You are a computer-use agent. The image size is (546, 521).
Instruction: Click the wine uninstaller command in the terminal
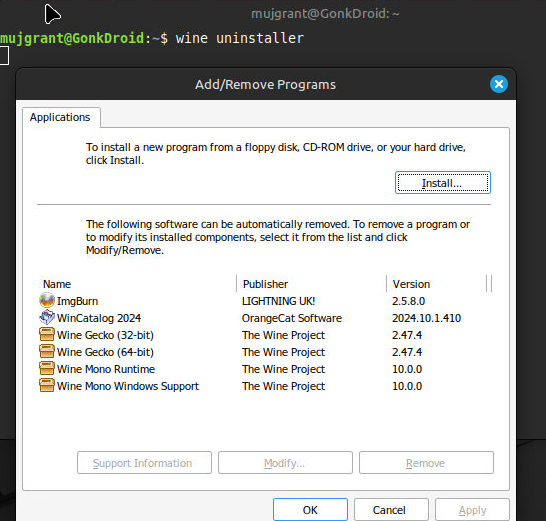[240, 38]
